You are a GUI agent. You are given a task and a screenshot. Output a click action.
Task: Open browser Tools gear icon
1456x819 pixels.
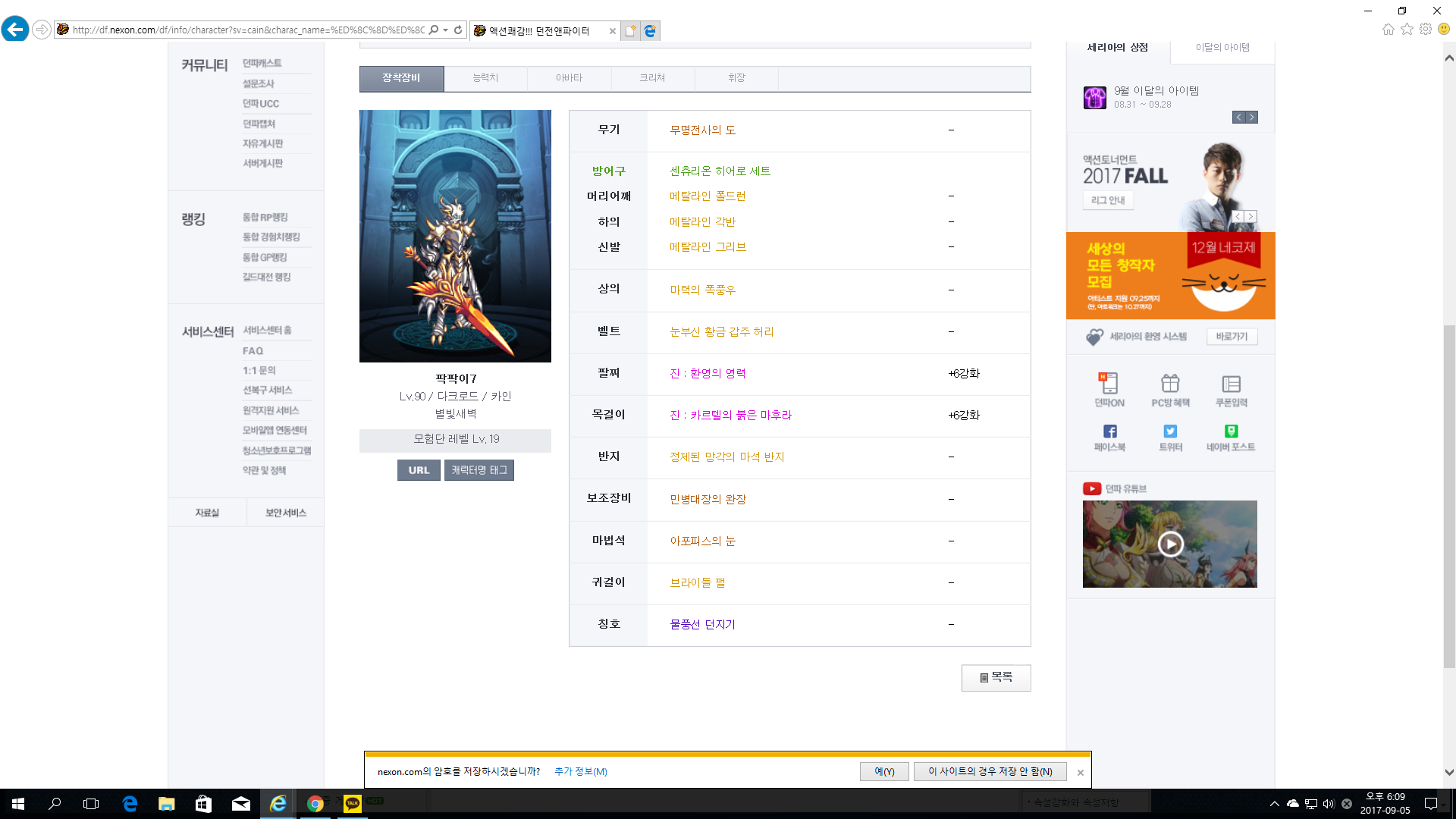click(x=1426, y=29)
